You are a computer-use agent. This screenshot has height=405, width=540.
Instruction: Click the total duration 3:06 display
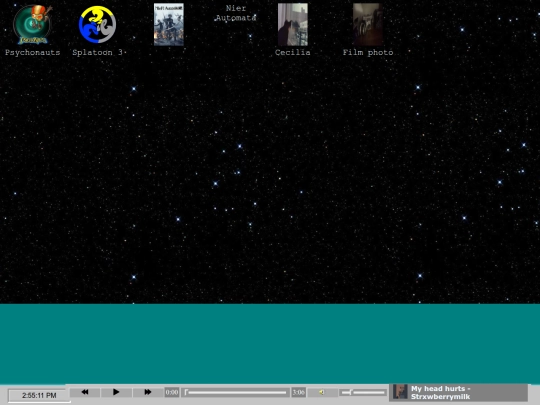pyautogui.click(x=299, y=392)
